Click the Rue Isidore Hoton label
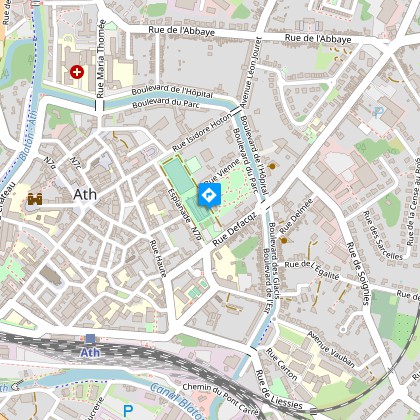 202,132
